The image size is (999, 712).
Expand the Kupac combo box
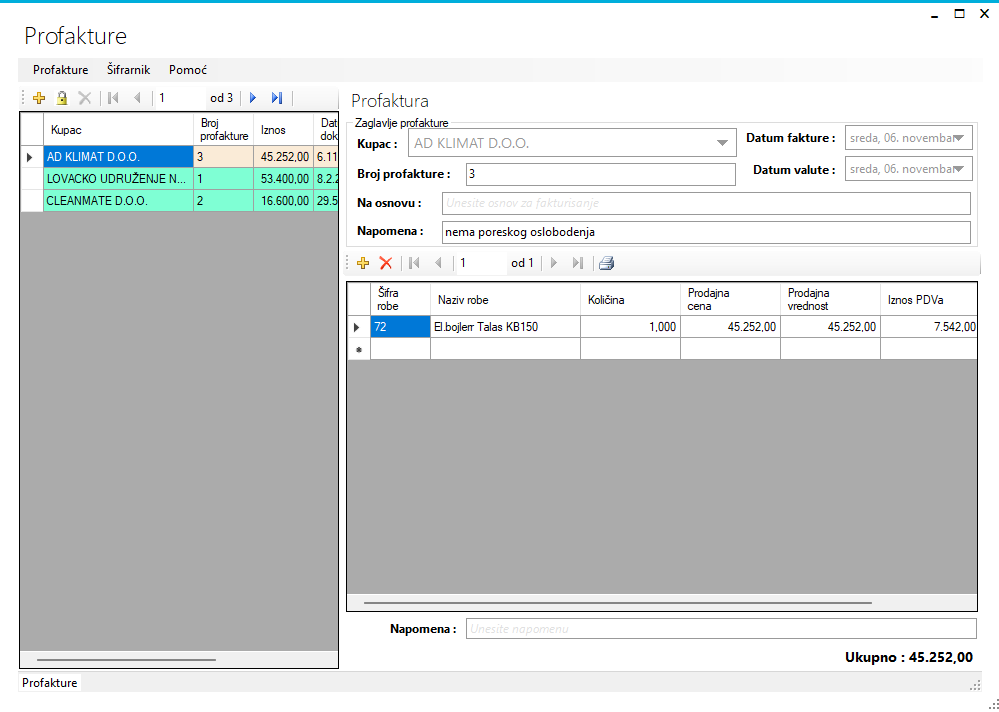pos(723,143)
